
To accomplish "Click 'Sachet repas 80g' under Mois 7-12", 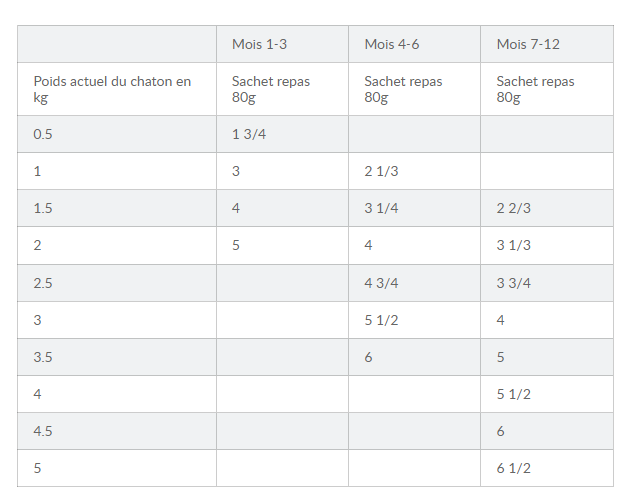I will coord(535,89).
